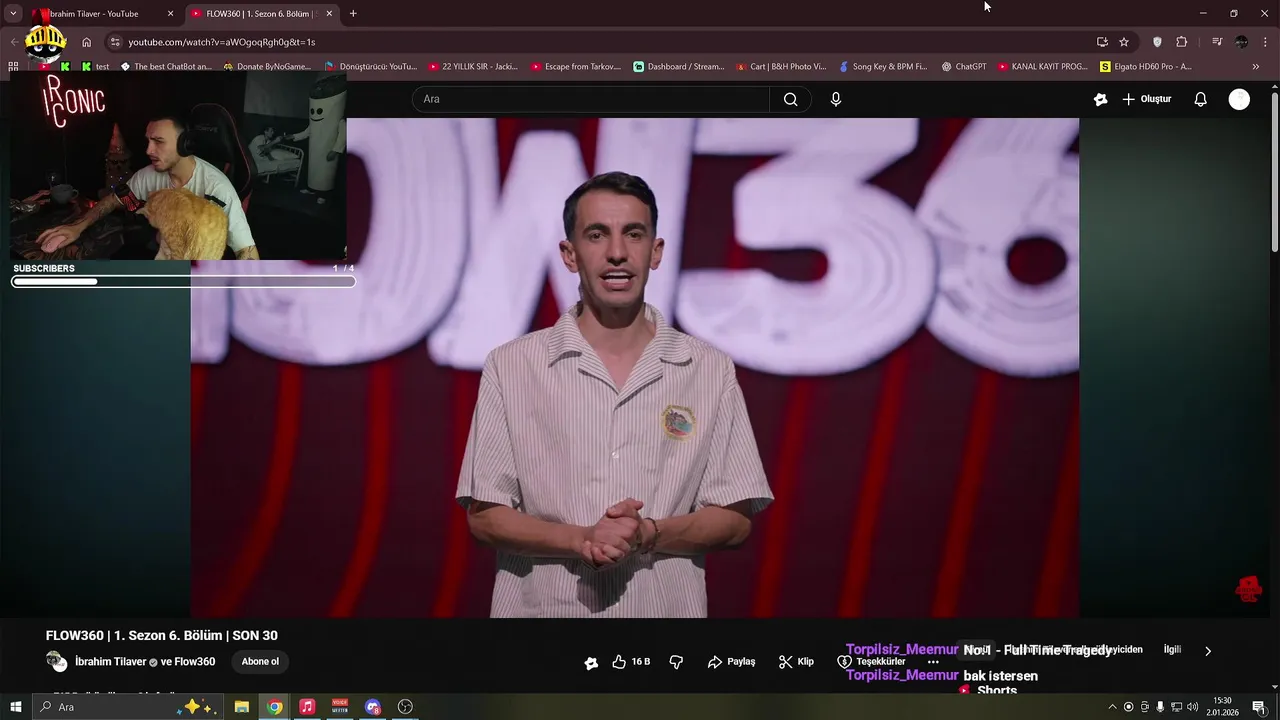Show next filter chips with right chevron

click(x=1207, y=651)
